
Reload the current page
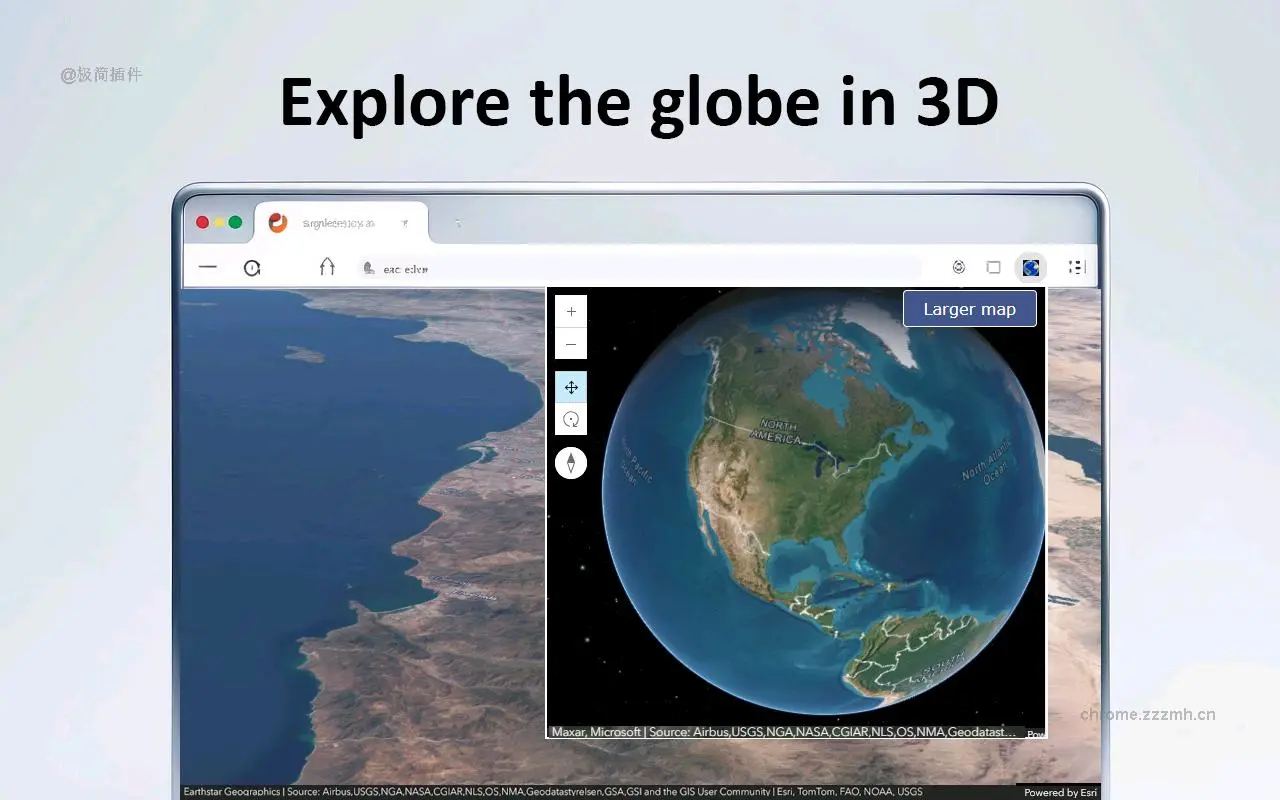coord(251,267)
